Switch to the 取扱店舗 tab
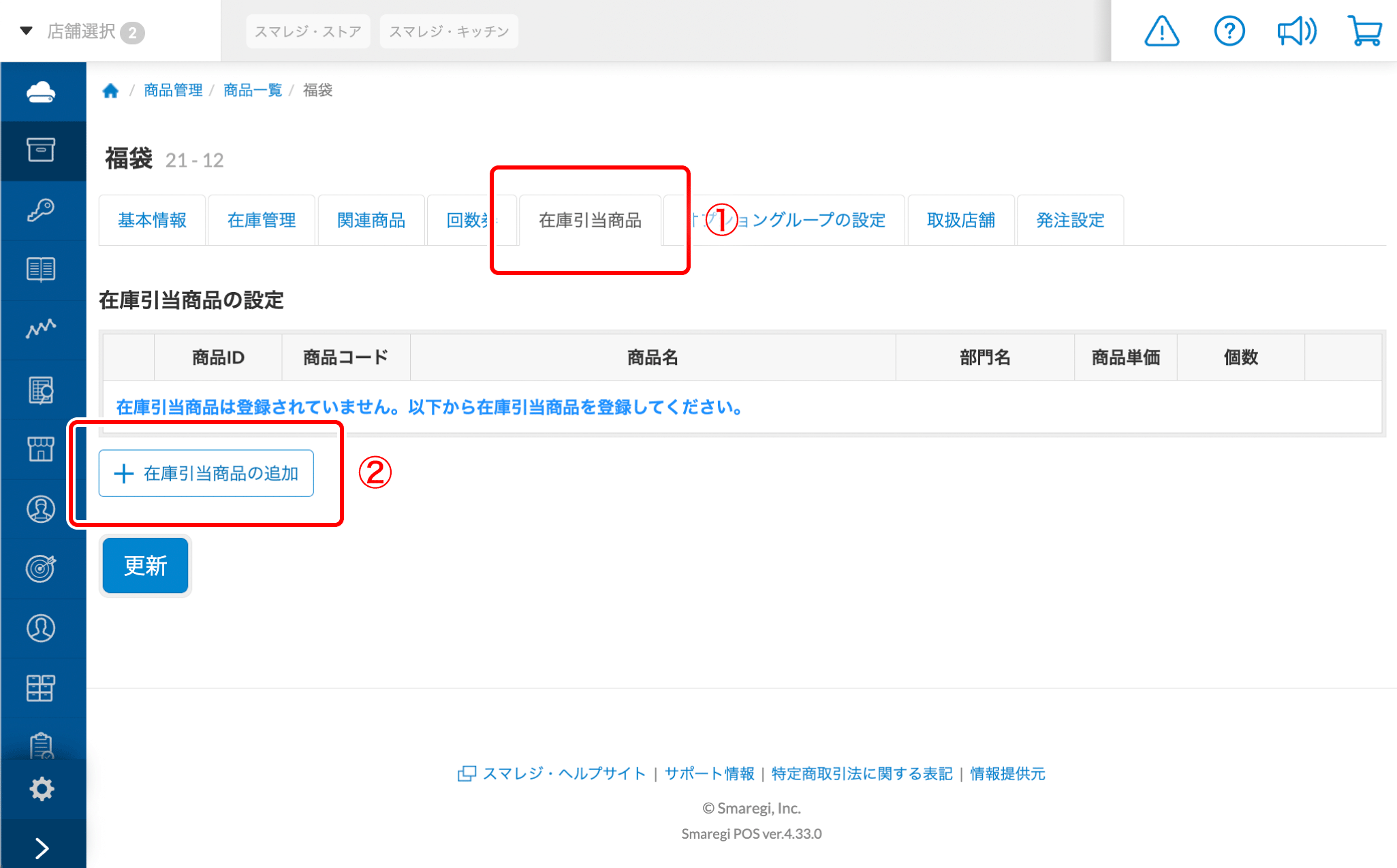1397x868 pixels. coord(960,220)
